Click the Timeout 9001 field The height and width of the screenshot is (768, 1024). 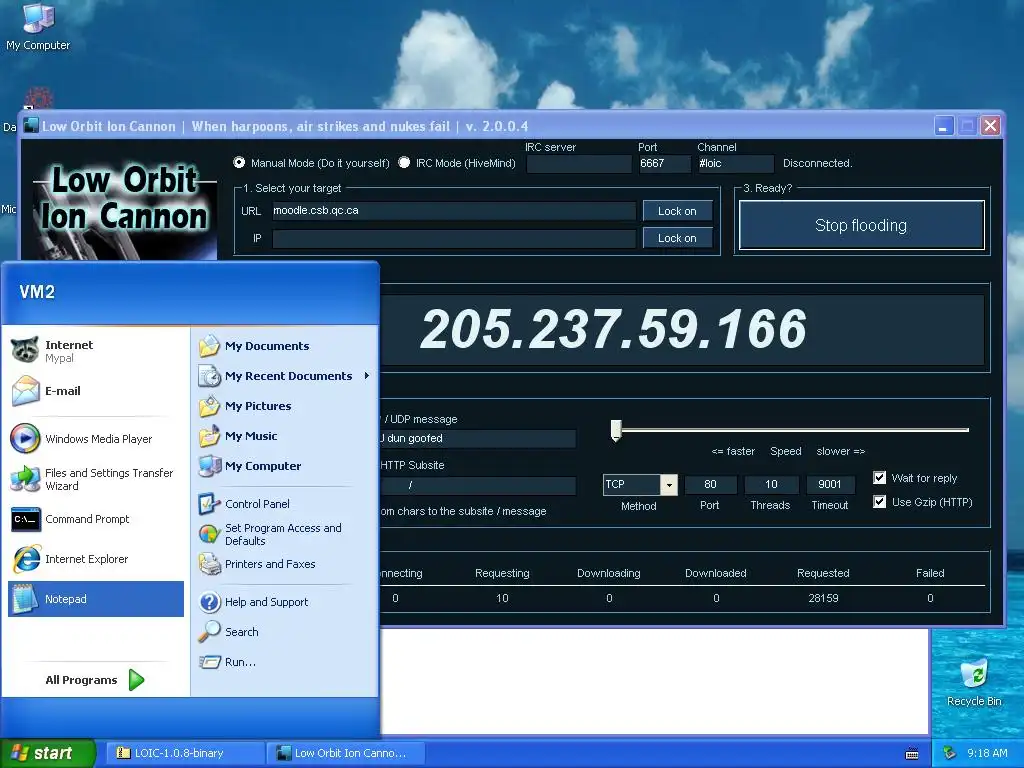830,485
